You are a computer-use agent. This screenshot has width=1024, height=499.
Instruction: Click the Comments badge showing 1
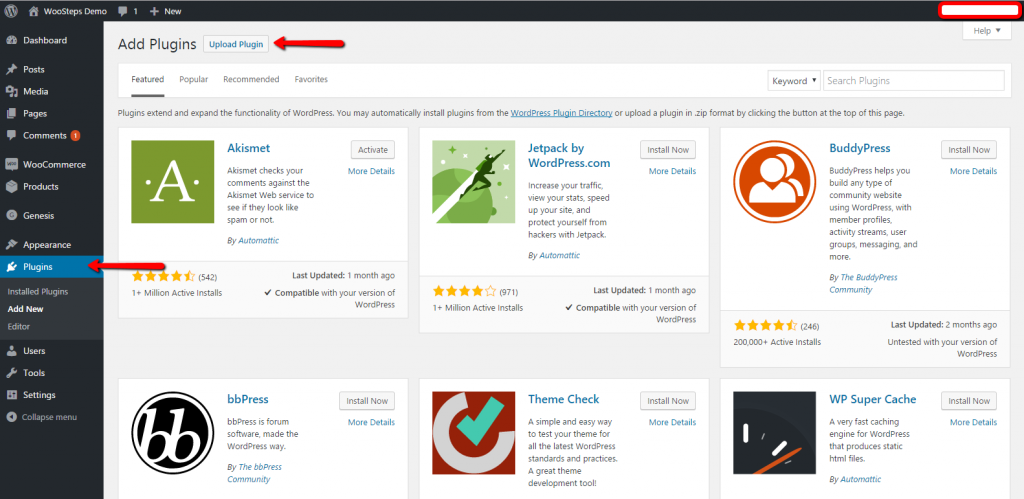coord(75,136)
